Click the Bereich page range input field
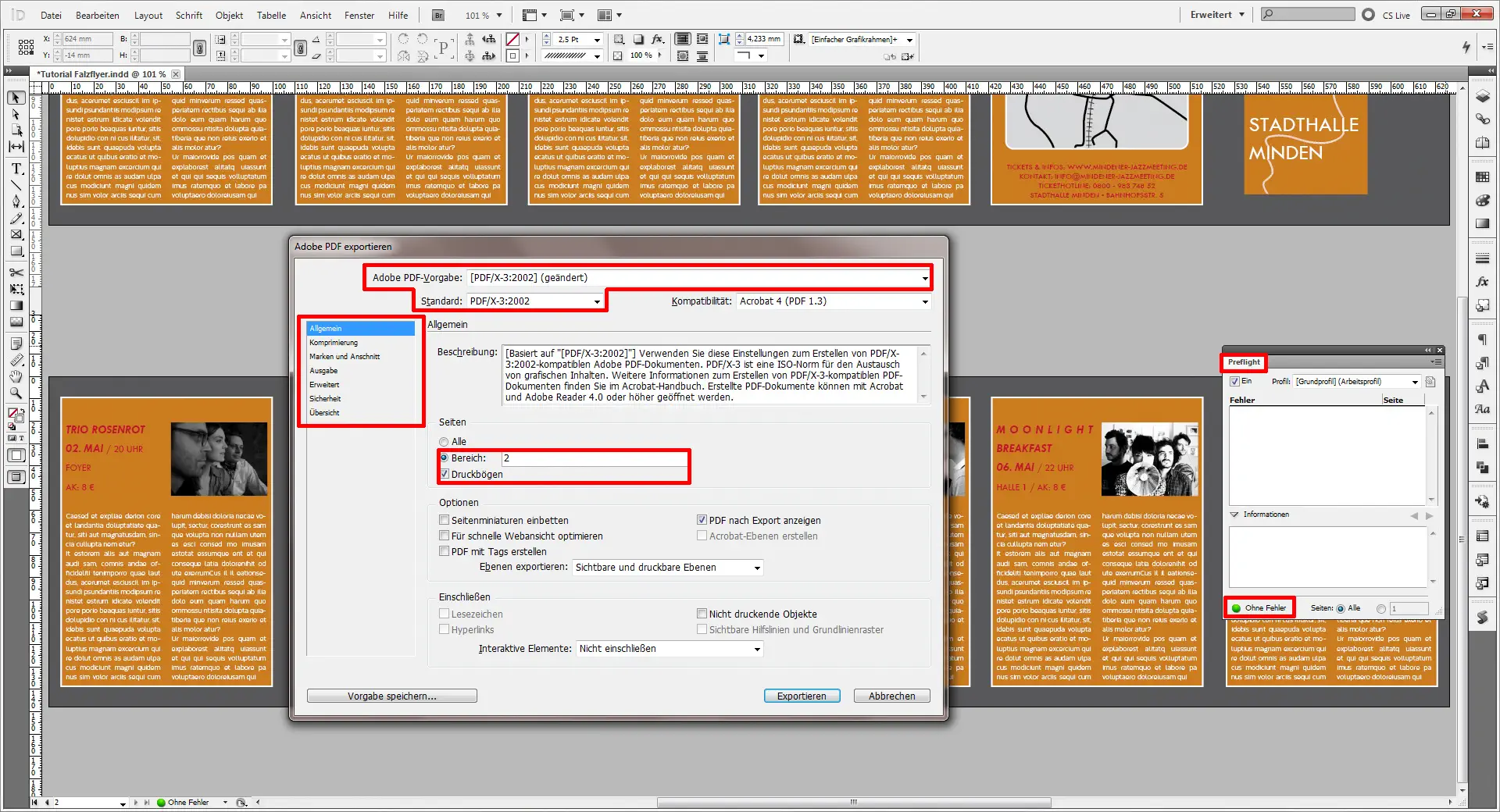 (x=594, y=458)
